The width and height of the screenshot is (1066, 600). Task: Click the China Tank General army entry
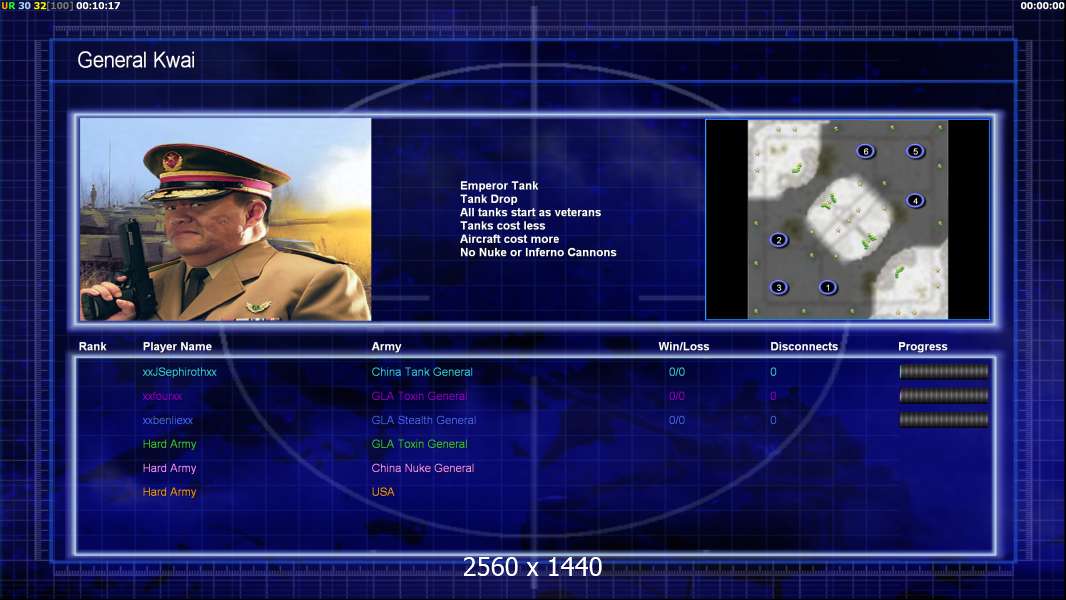(422, 372)
